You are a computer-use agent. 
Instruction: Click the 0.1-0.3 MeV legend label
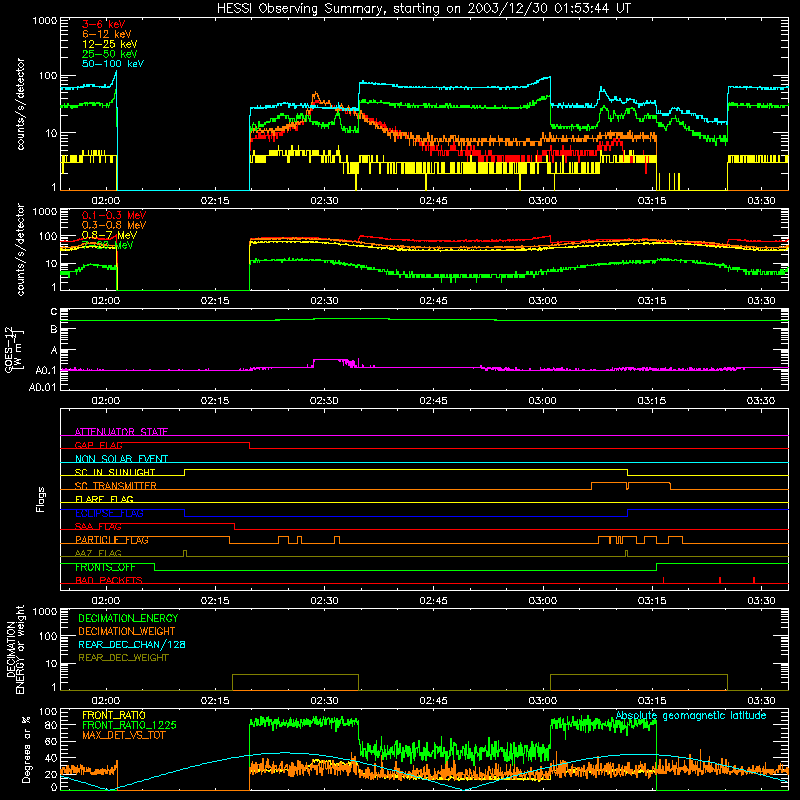114,215
